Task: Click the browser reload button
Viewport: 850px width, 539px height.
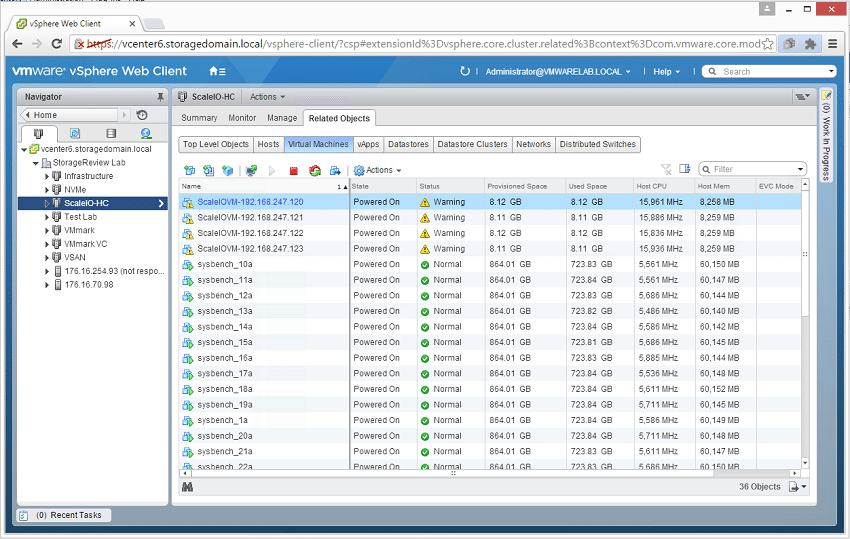Action: 56,44
